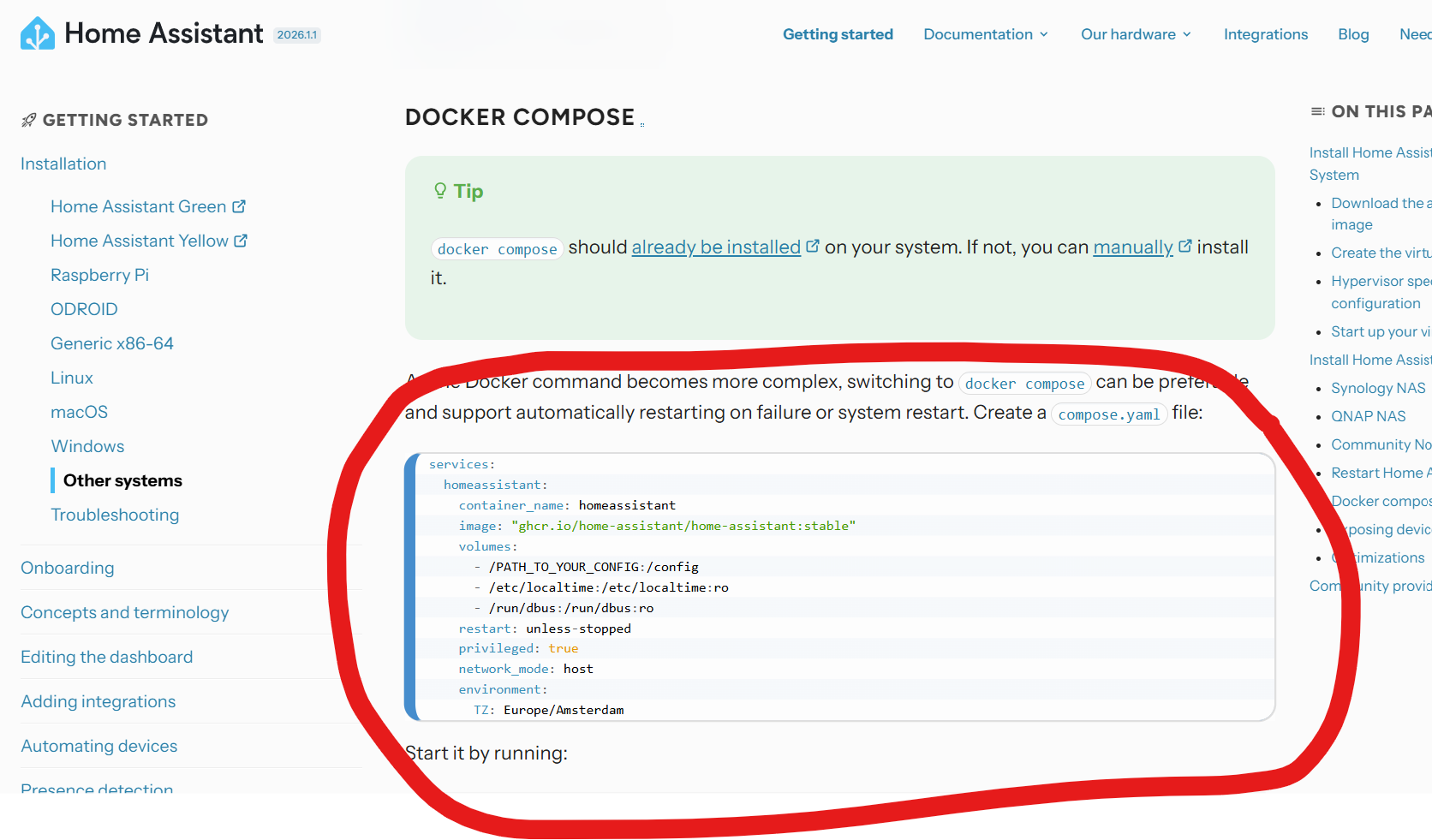This screenshot has height=840, width=1432.
Task: Click the 'TZ: Europe/Amsterdam' code line
Action: [x=549, y=710]
